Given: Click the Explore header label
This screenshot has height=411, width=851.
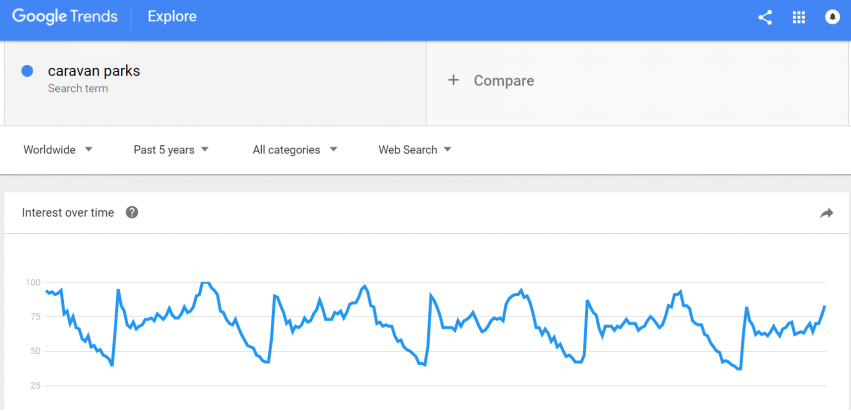Looking at the screenshot, I should pos(172,17).
